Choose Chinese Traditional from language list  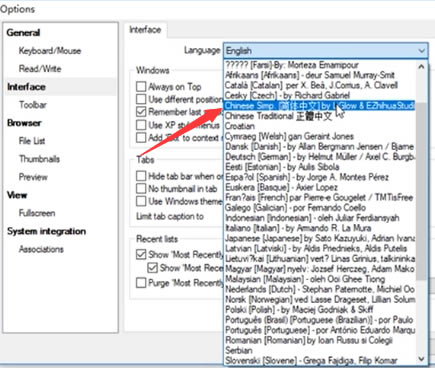click(x=320, y=116)
